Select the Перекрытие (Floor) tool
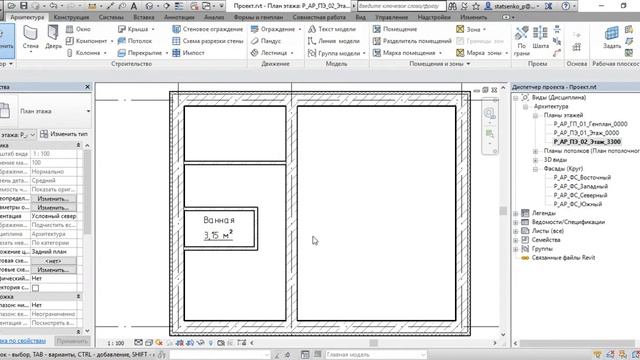640x360 pixels. pos(140,53)
